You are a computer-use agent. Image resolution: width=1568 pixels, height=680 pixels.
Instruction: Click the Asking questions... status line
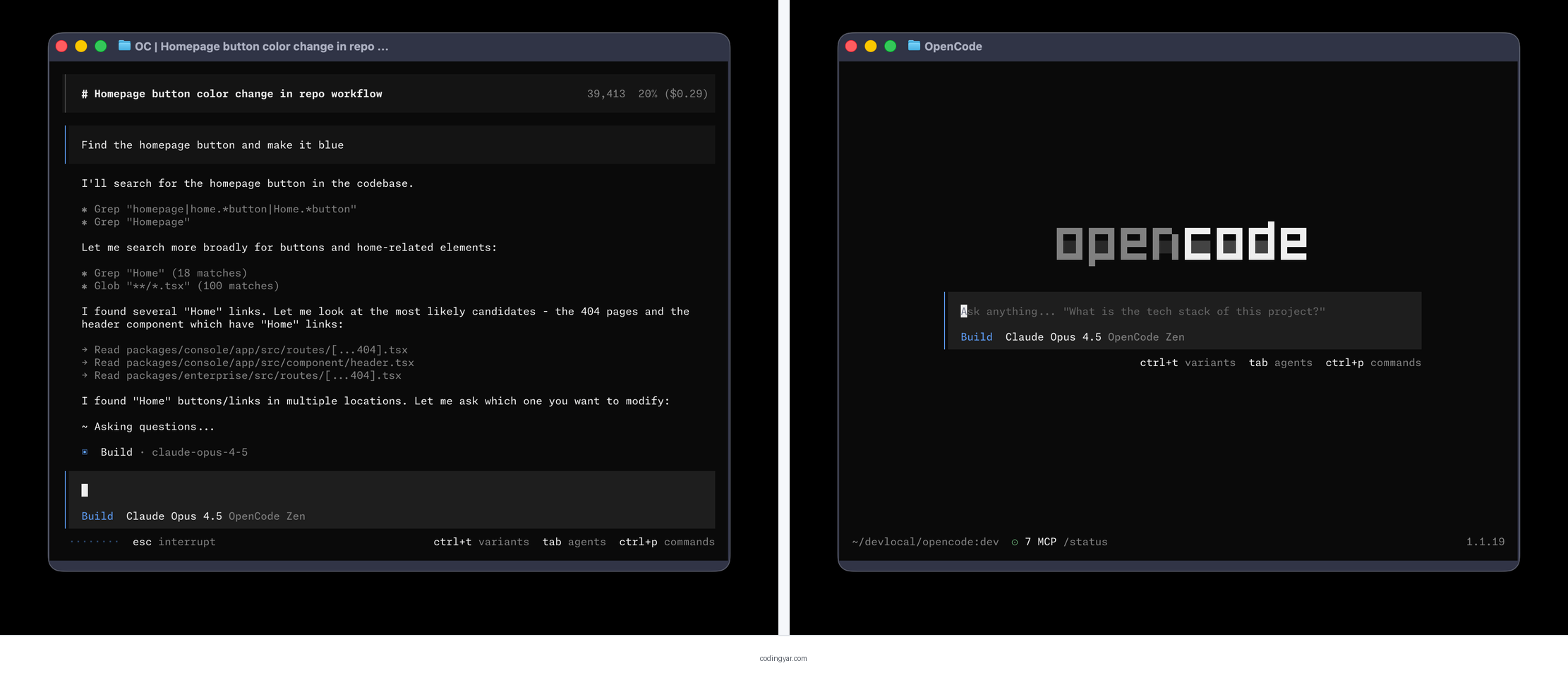click(x=148, y=427)
